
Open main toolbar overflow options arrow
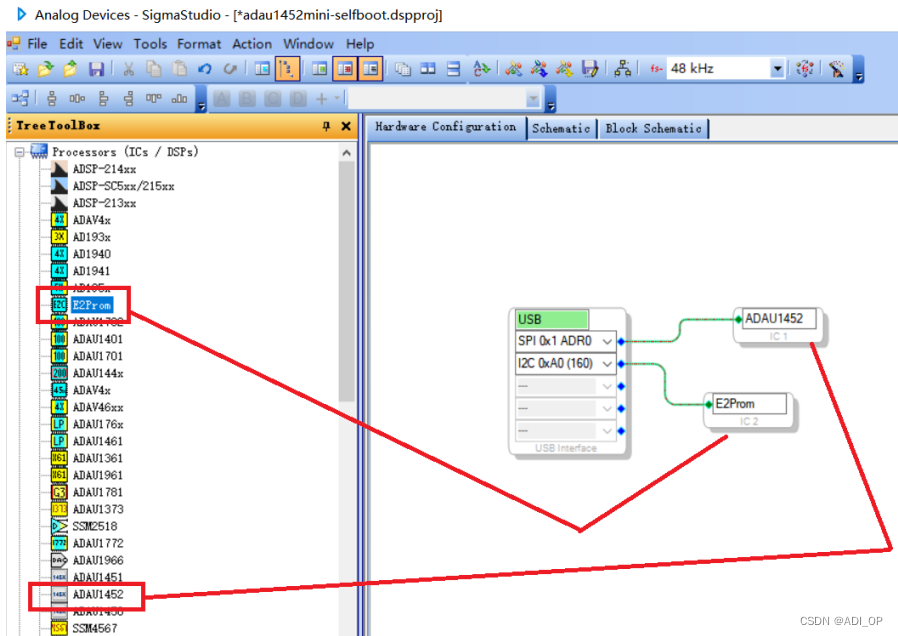pyautogui.click(x=858, y=71)
